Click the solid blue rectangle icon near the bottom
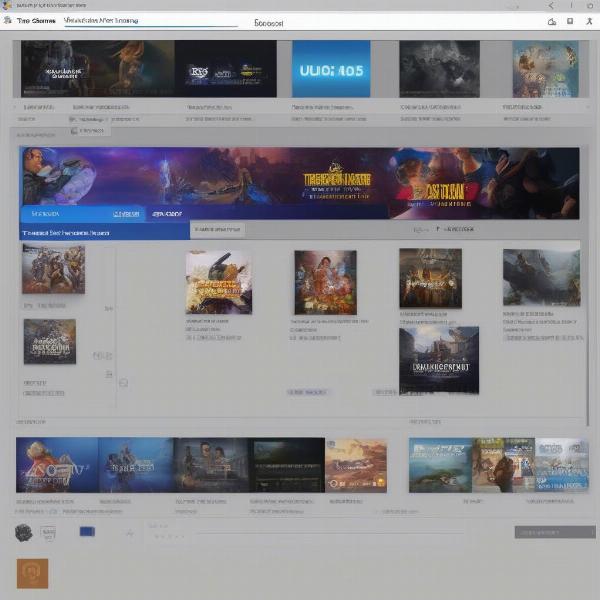The width and height of the screenshot is (600, 600). [87, 532]
